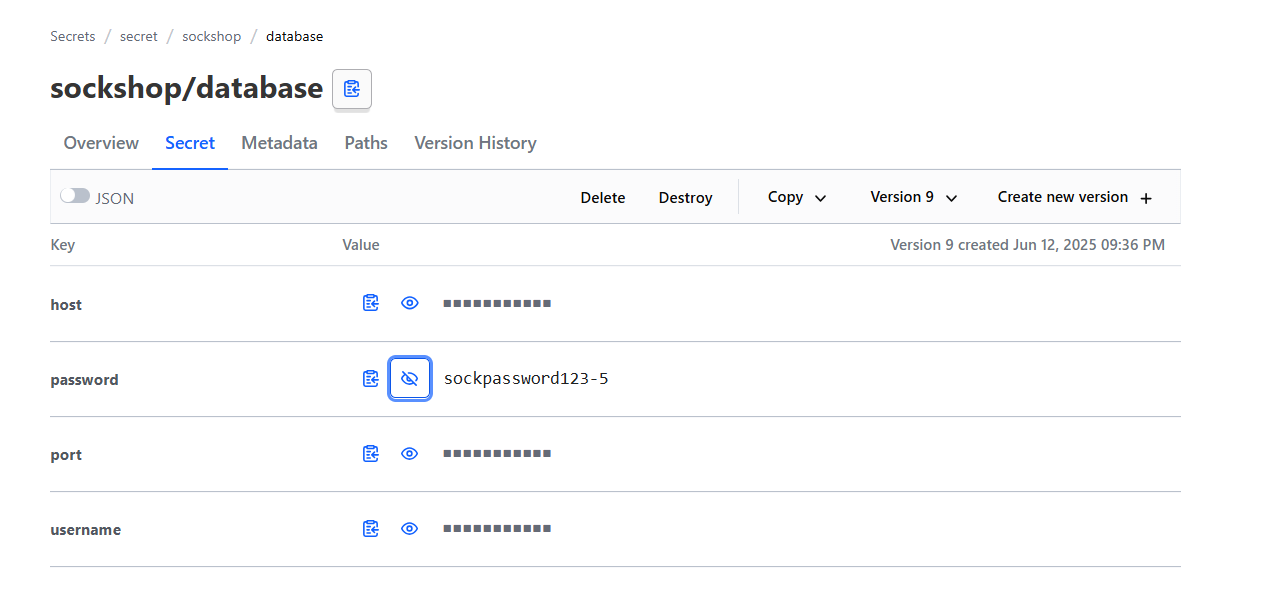Copy the secret path next to sockshop/database title
Viewport: 1272px width, 598px height.
click(x=351, y=89)
